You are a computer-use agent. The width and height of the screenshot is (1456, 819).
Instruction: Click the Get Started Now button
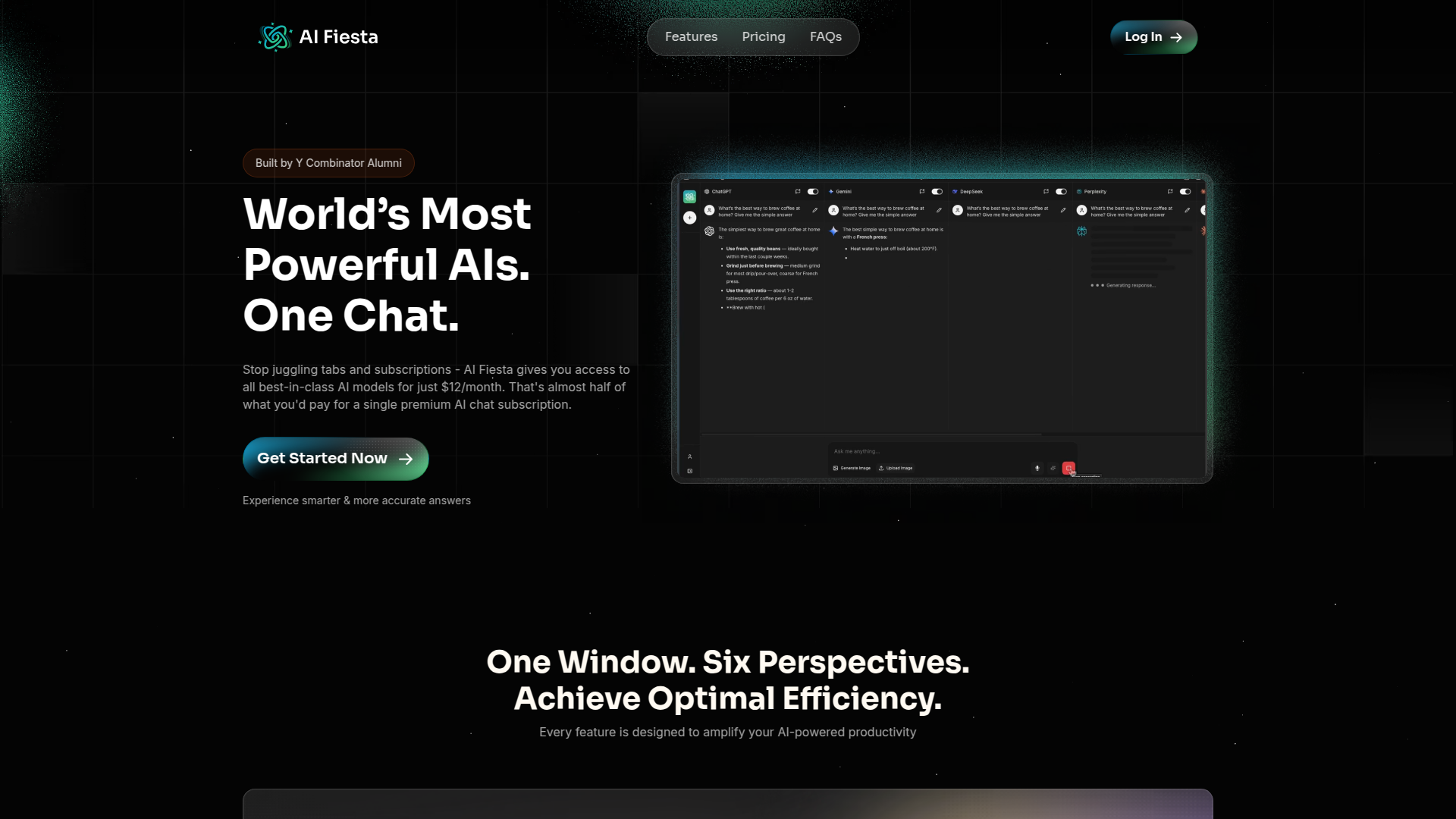tap(335, 458)
